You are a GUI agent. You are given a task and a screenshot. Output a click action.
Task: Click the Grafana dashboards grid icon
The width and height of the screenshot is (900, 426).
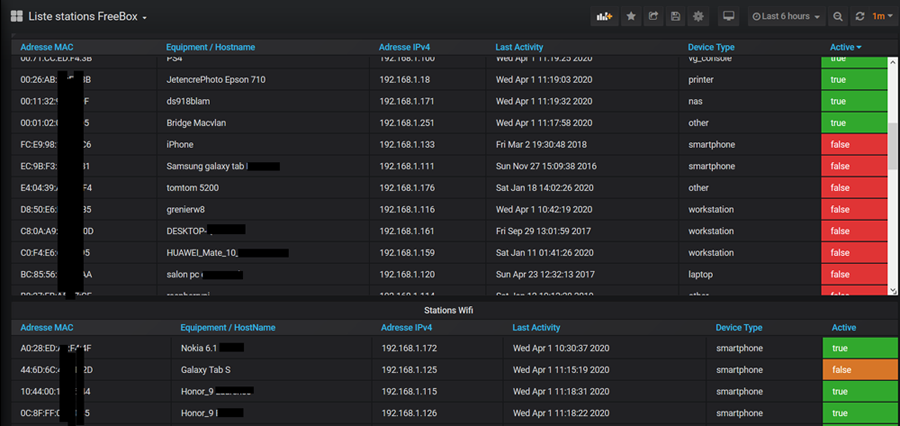[17, 17]
